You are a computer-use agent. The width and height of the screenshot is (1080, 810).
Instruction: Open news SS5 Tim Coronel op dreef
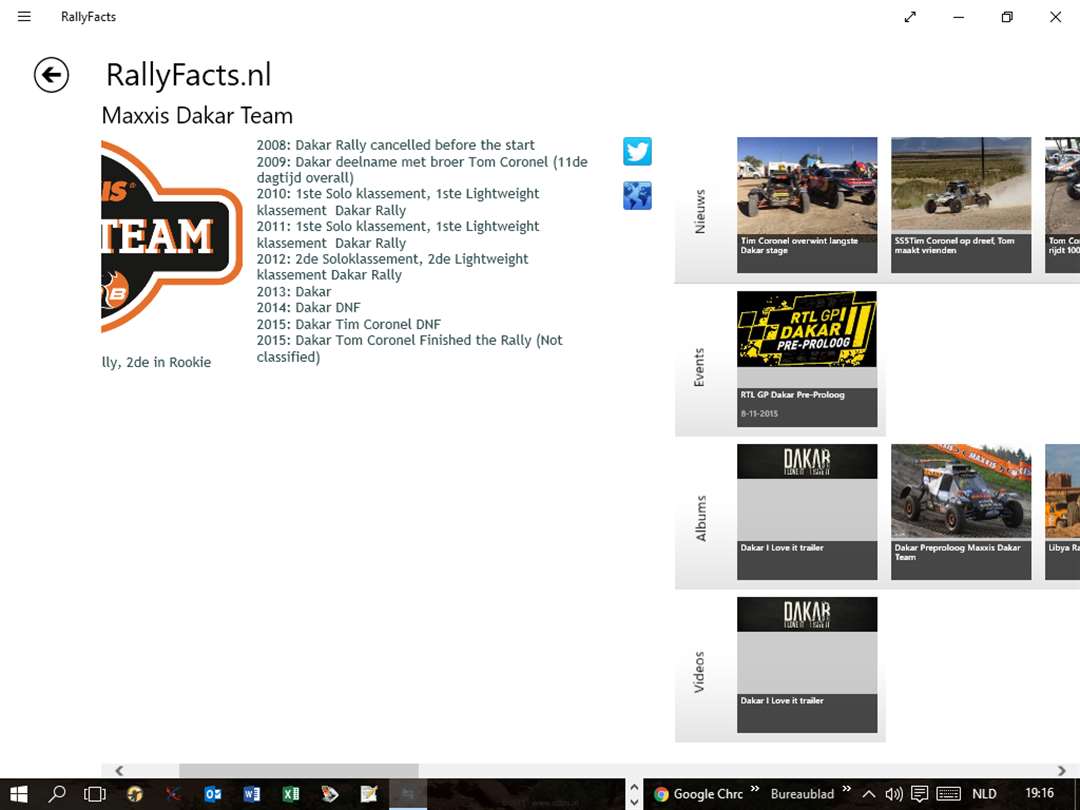(961, 205)
